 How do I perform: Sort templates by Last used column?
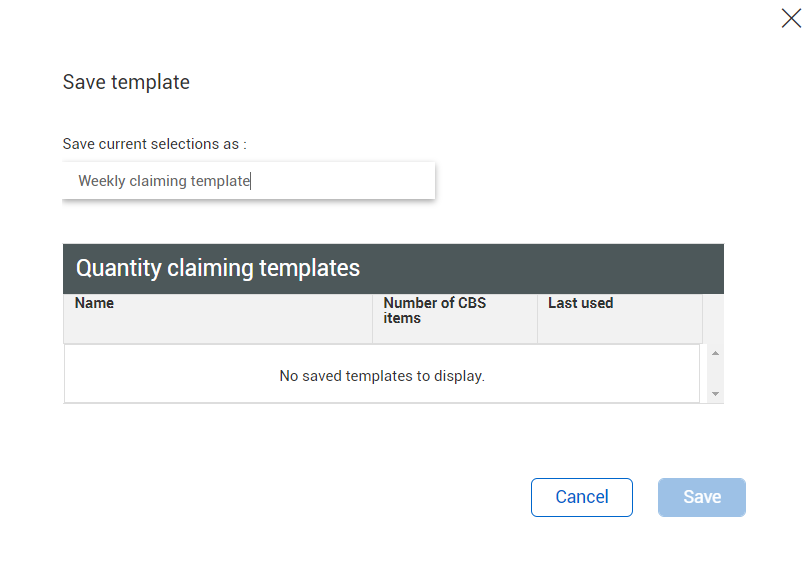[x=580, y=303]
